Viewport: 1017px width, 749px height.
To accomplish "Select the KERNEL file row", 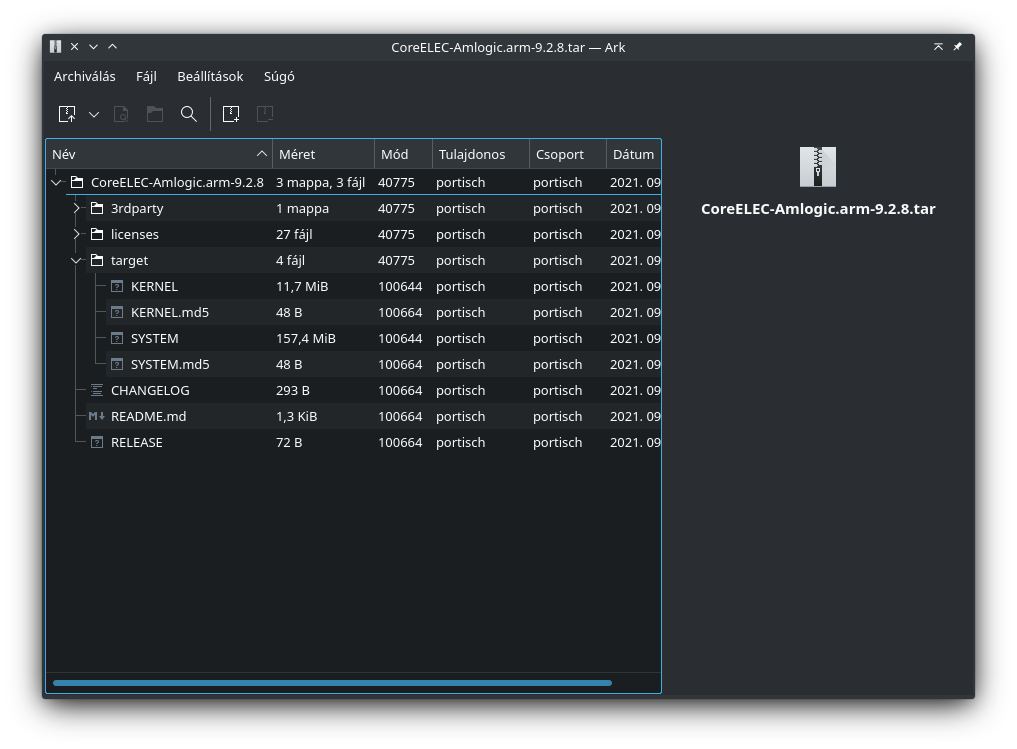I will pos(353,286).
